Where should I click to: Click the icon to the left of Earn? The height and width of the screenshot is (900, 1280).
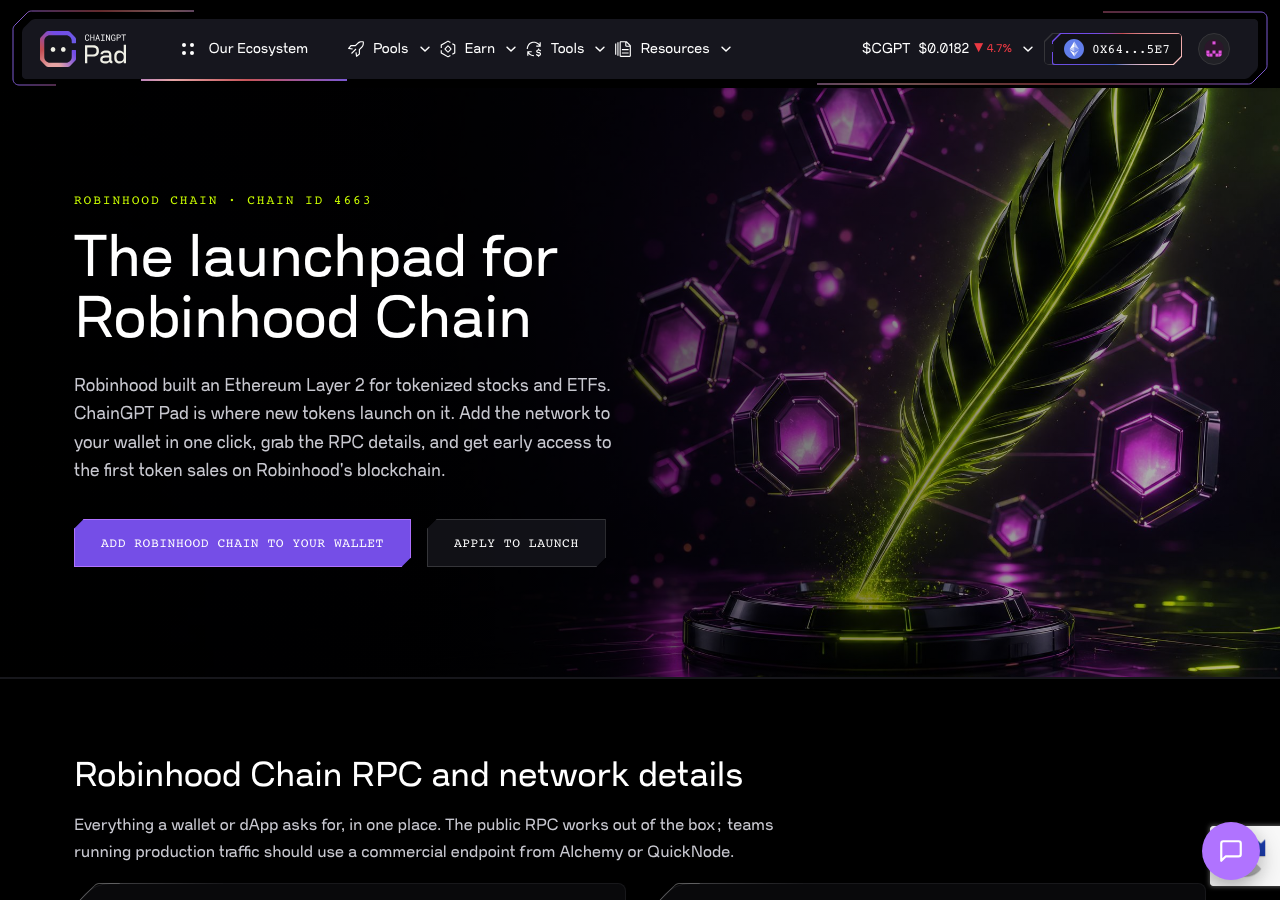pyautogui.click(x=448, y=49)
